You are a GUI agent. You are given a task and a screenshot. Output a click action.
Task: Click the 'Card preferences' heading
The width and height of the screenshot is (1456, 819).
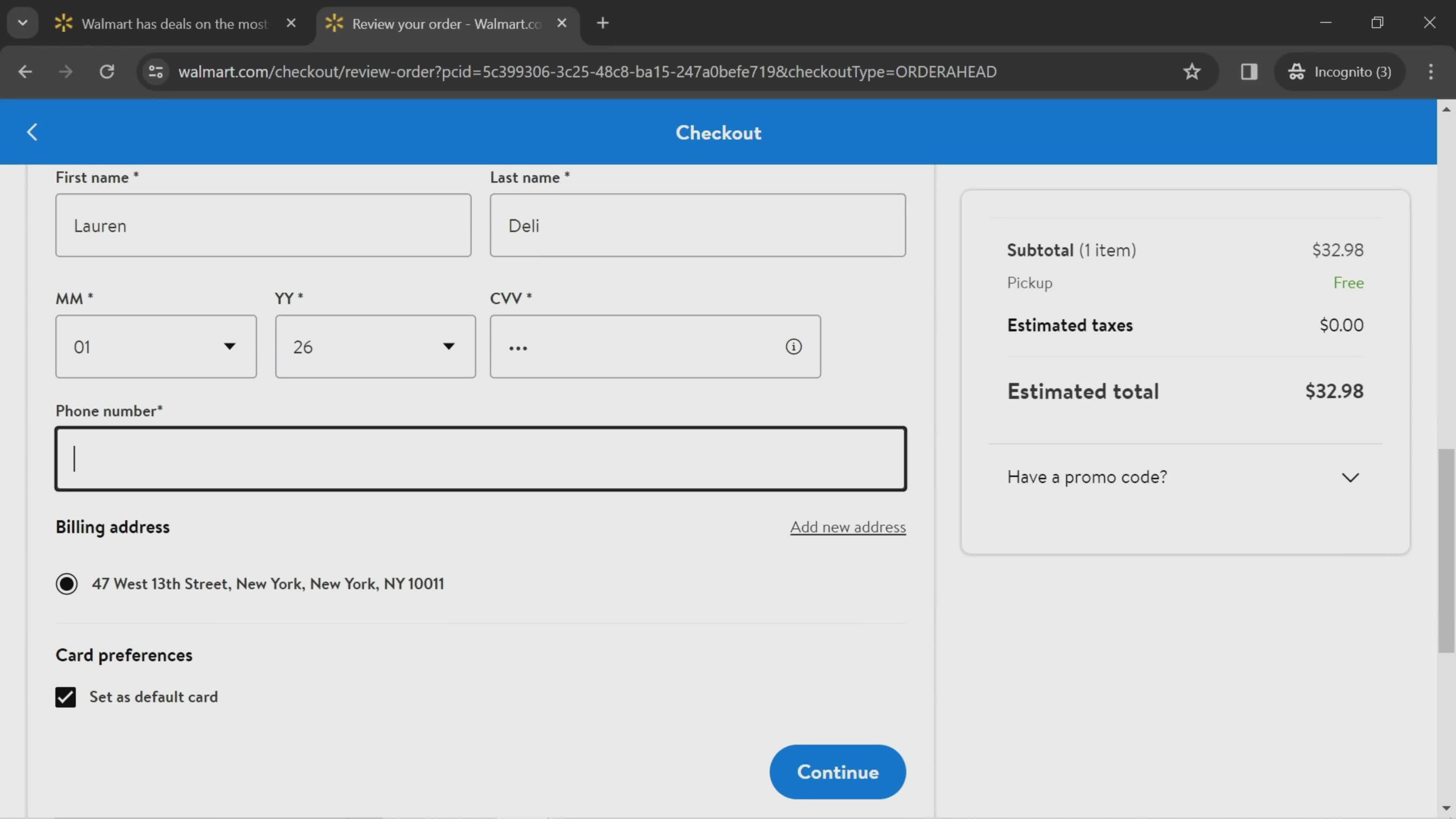pyautogui.click(x=124, y=655)
